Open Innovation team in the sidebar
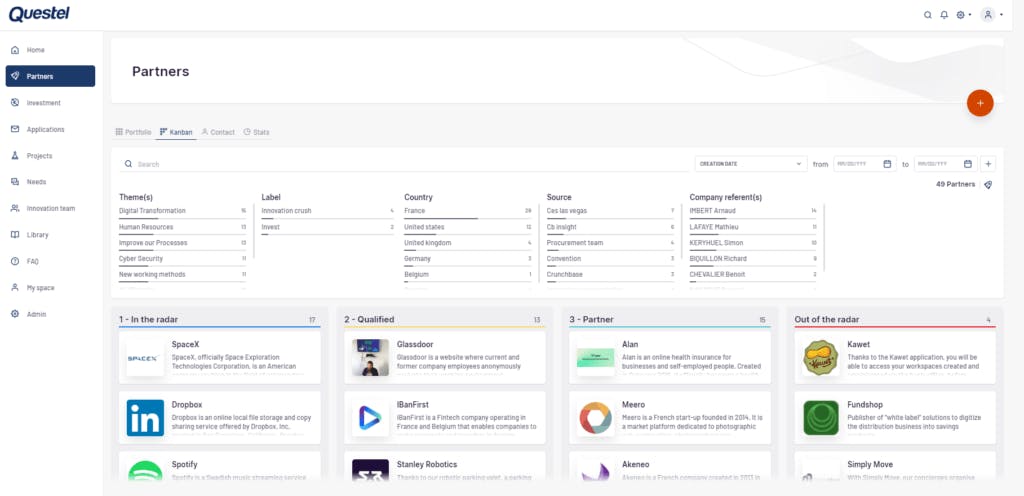Image resolution: width=1024 pixels, height=496 pixels. [50, 208]
